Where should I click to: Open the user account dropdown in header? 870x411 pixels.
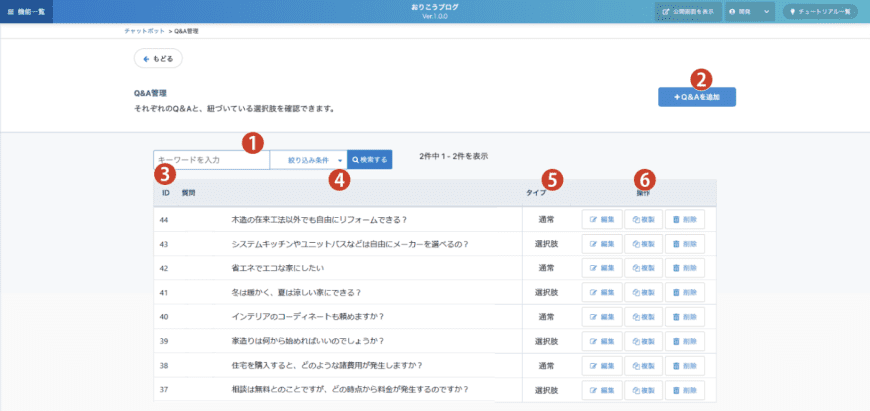(748, 11)
